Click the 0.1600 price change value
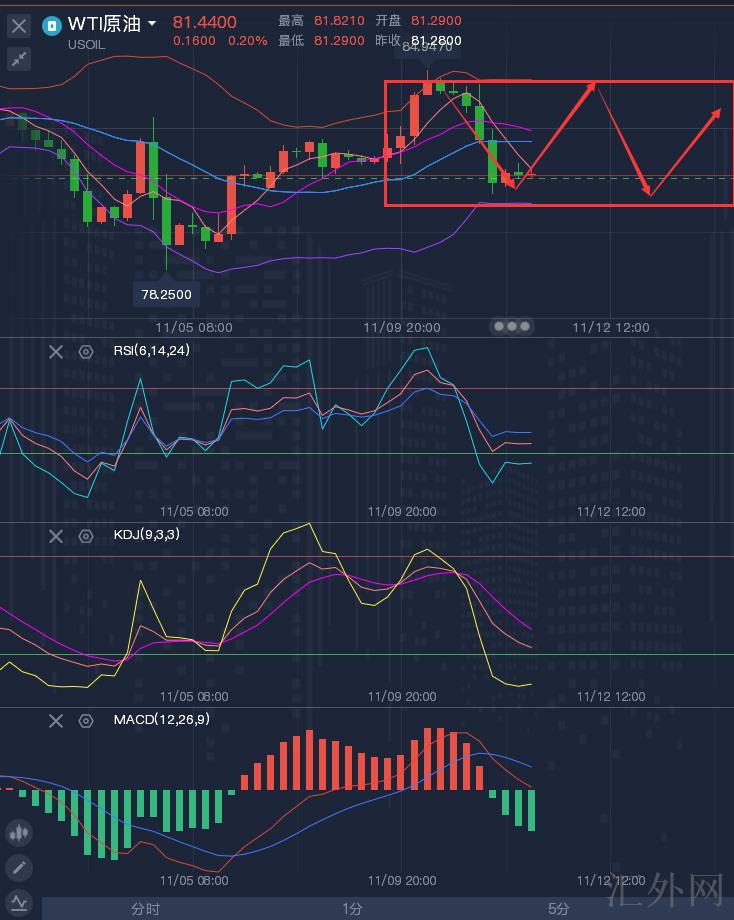Image resolution: width=734 pixels, height=920 pixels. 194,41
